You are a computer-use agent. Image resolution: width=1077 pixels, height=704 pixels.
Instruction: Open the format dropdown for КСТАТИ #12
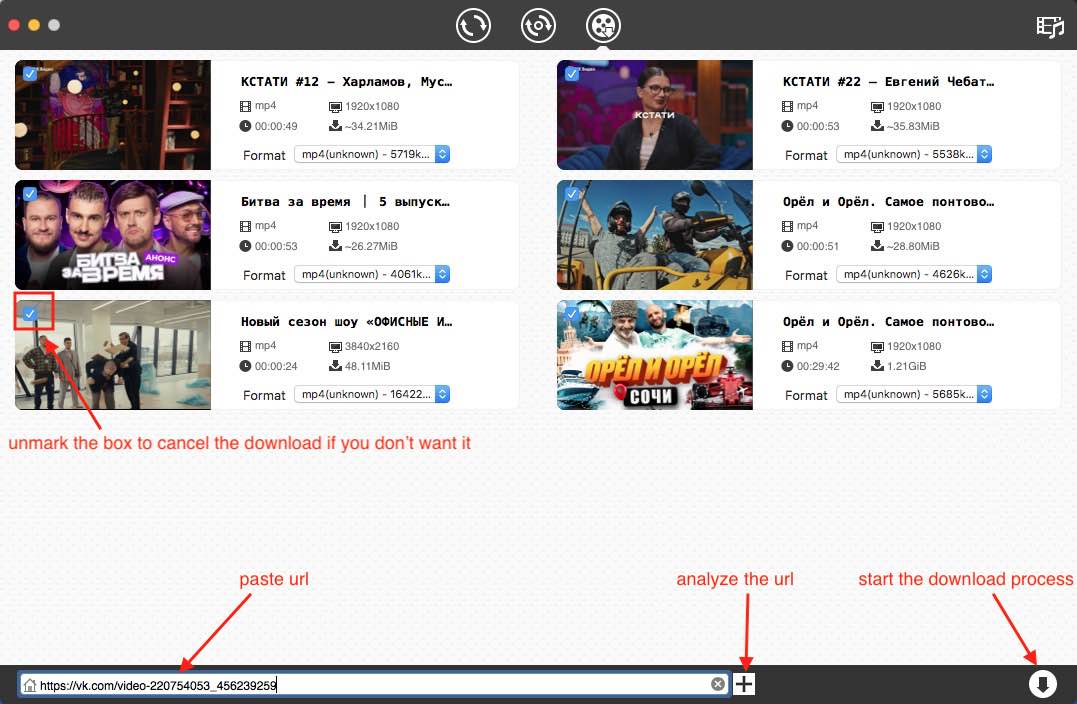(371, 154)
